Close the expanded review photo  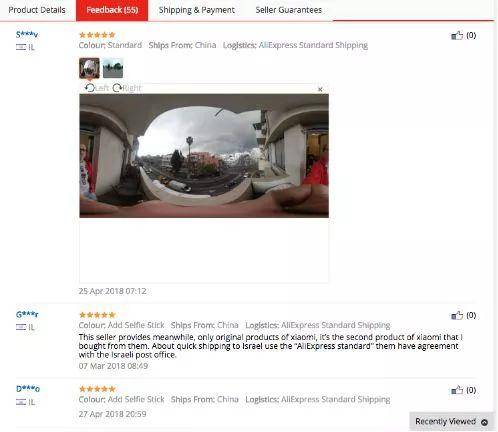[320, 89]
